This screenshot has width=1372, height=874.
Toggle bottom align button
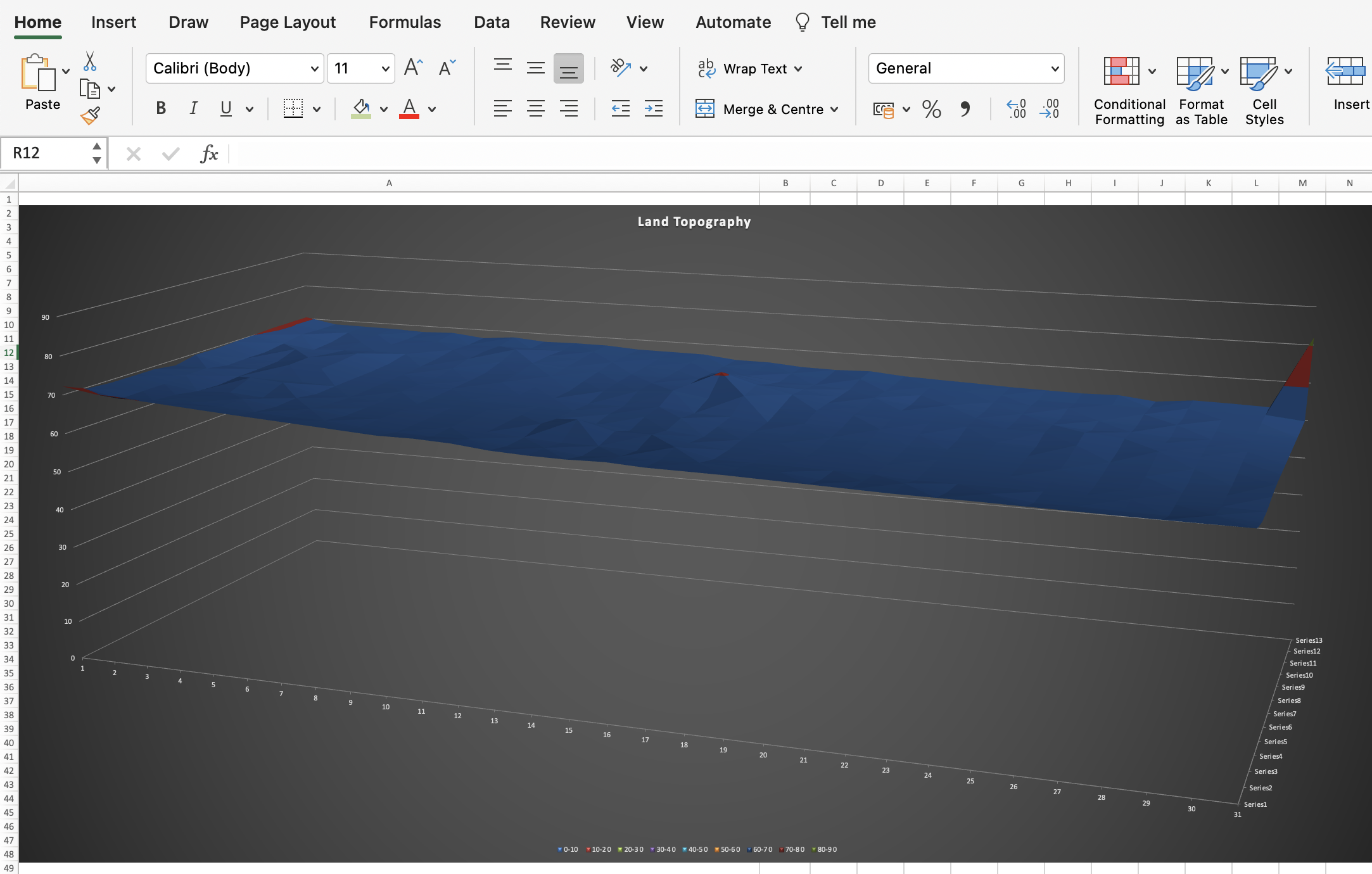click(x=568, y=68)
